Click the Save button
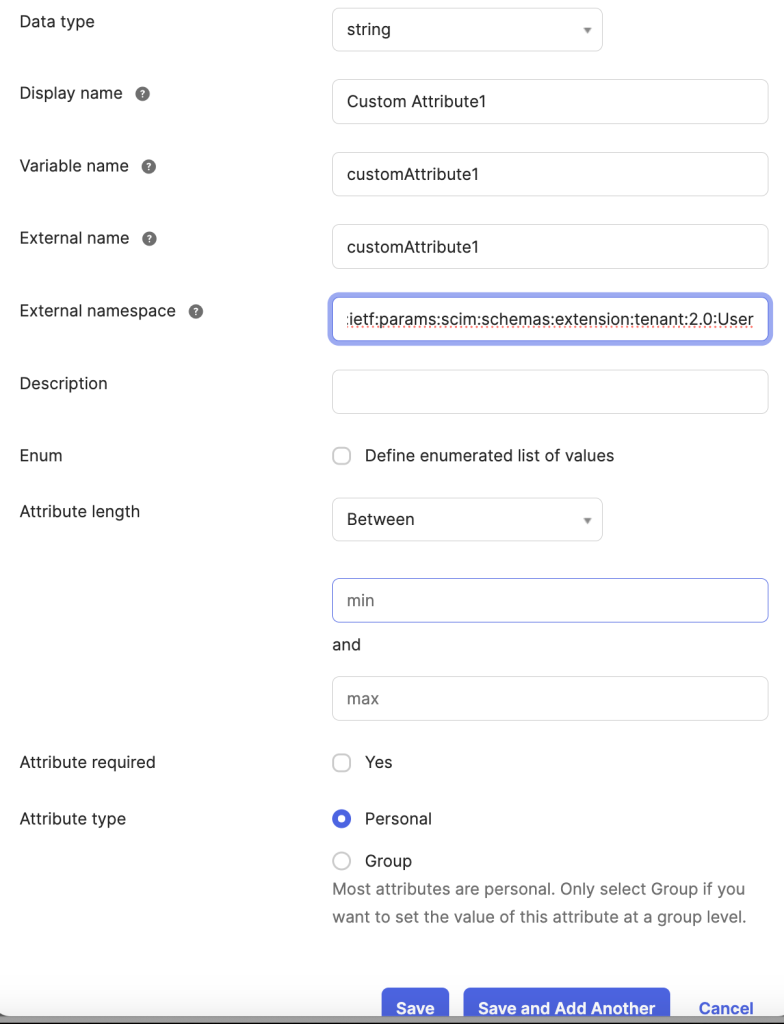Image resolution: width=784 pixels, height=1024 pixels. click(416, 1006)
